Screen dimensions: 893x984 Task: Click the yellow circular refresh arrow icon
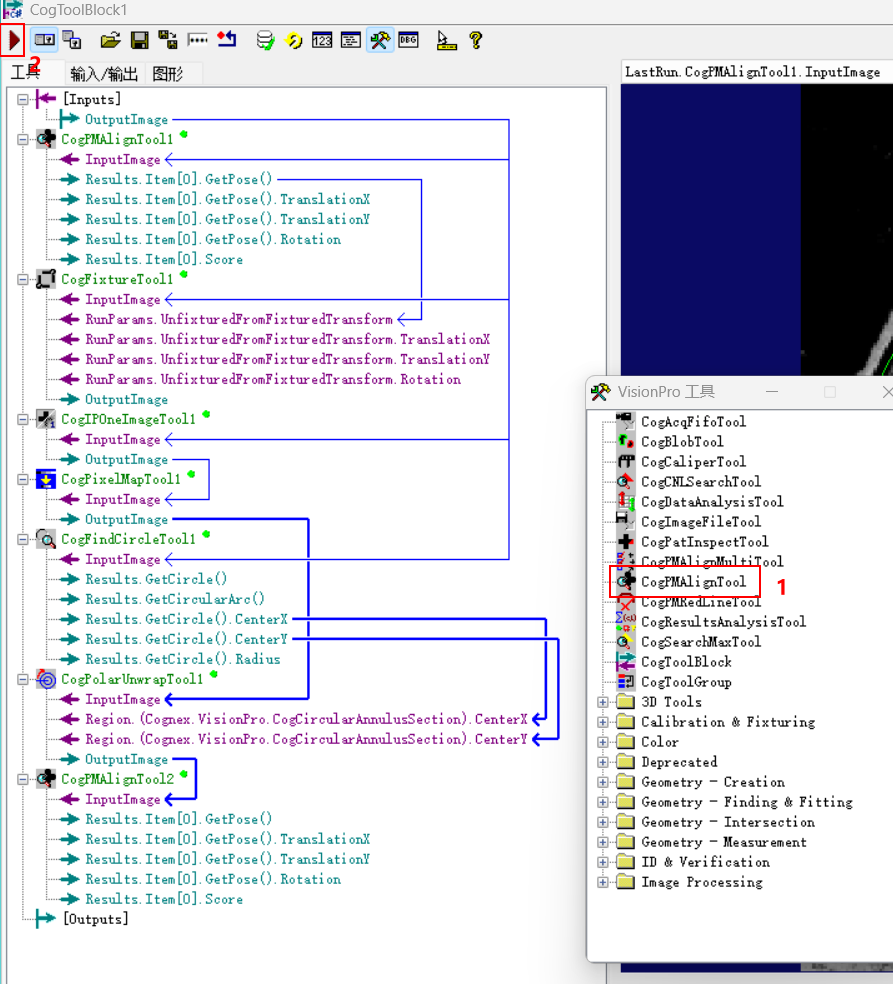pos(293,41)
